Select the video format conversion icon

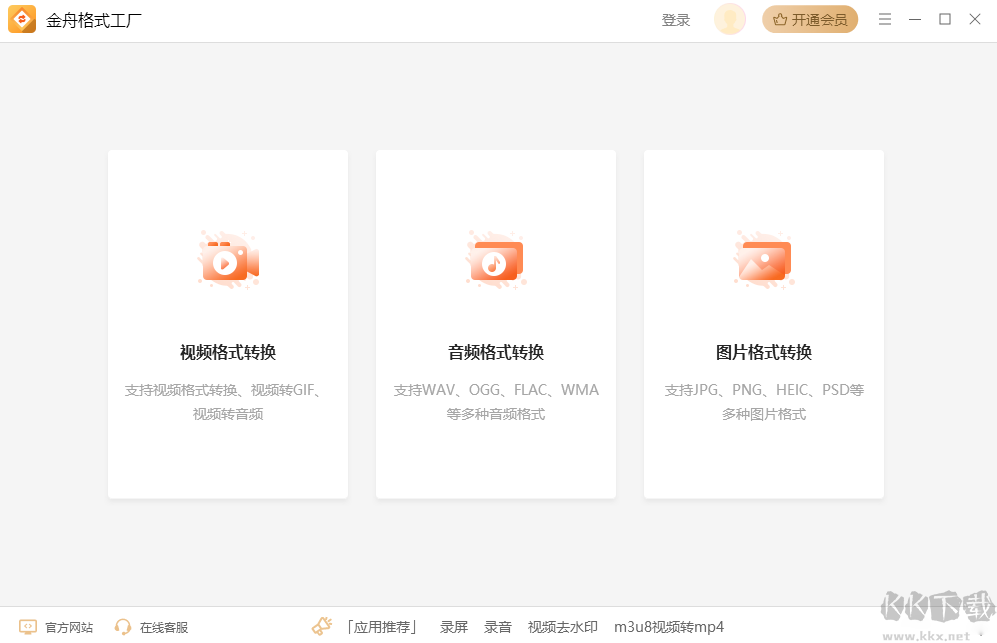click(x=227, y=260)
